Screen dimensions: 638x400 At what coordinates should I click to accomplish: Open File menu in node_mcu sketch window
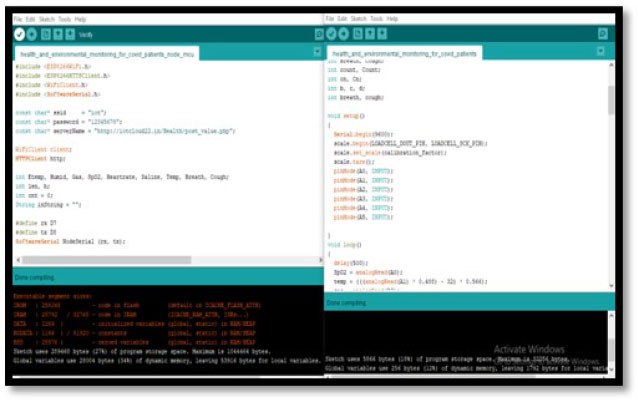point(18,19)
